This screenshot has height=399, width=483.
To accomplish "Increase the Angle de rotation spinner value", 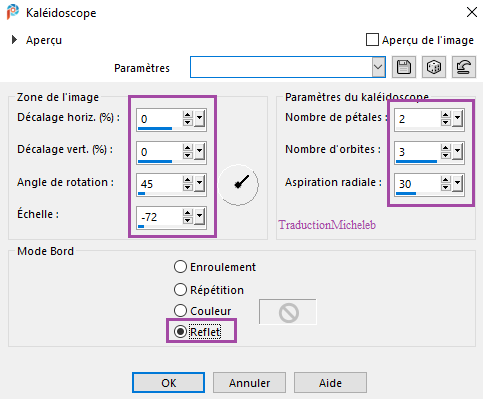I will tap(187, 180).
